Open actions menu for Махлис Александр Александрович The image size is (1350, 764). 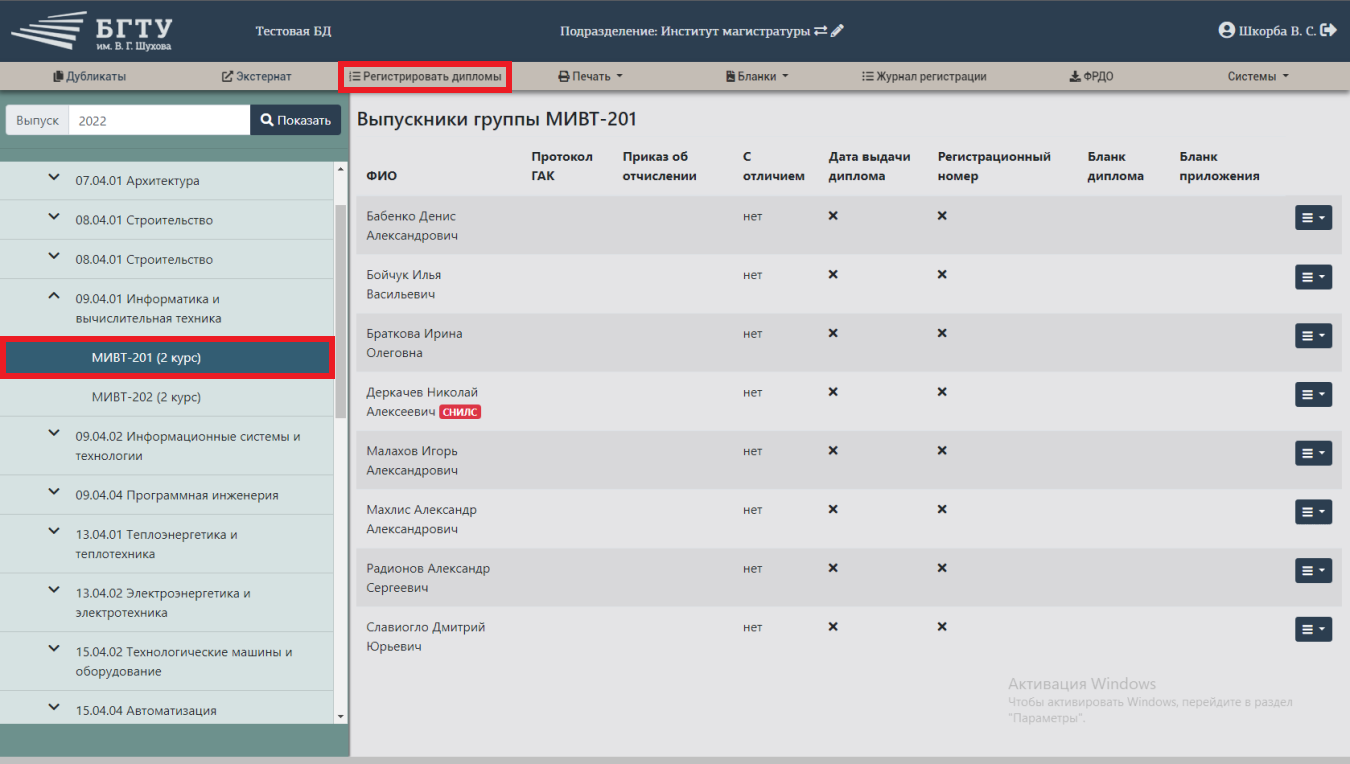pos(1313,511)
